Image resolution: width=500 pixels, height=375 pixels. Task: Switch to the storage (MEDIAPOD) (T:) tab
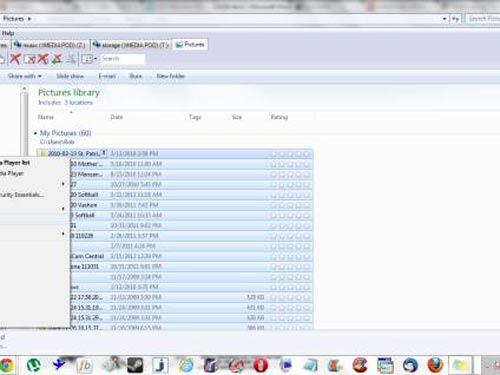click(x=131, y=45)
